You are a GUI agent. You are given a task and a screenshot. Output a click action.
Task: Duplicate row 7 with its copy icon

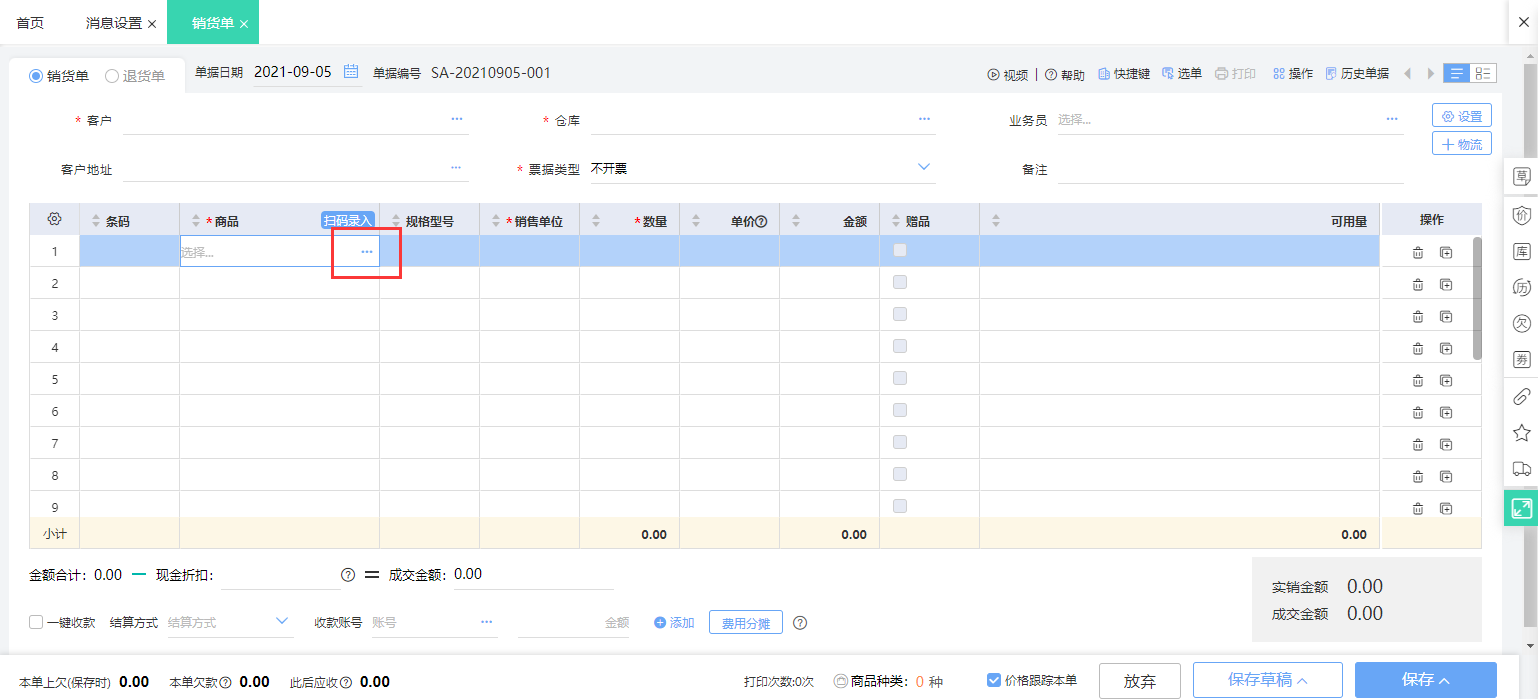(x=1446, y=445)
